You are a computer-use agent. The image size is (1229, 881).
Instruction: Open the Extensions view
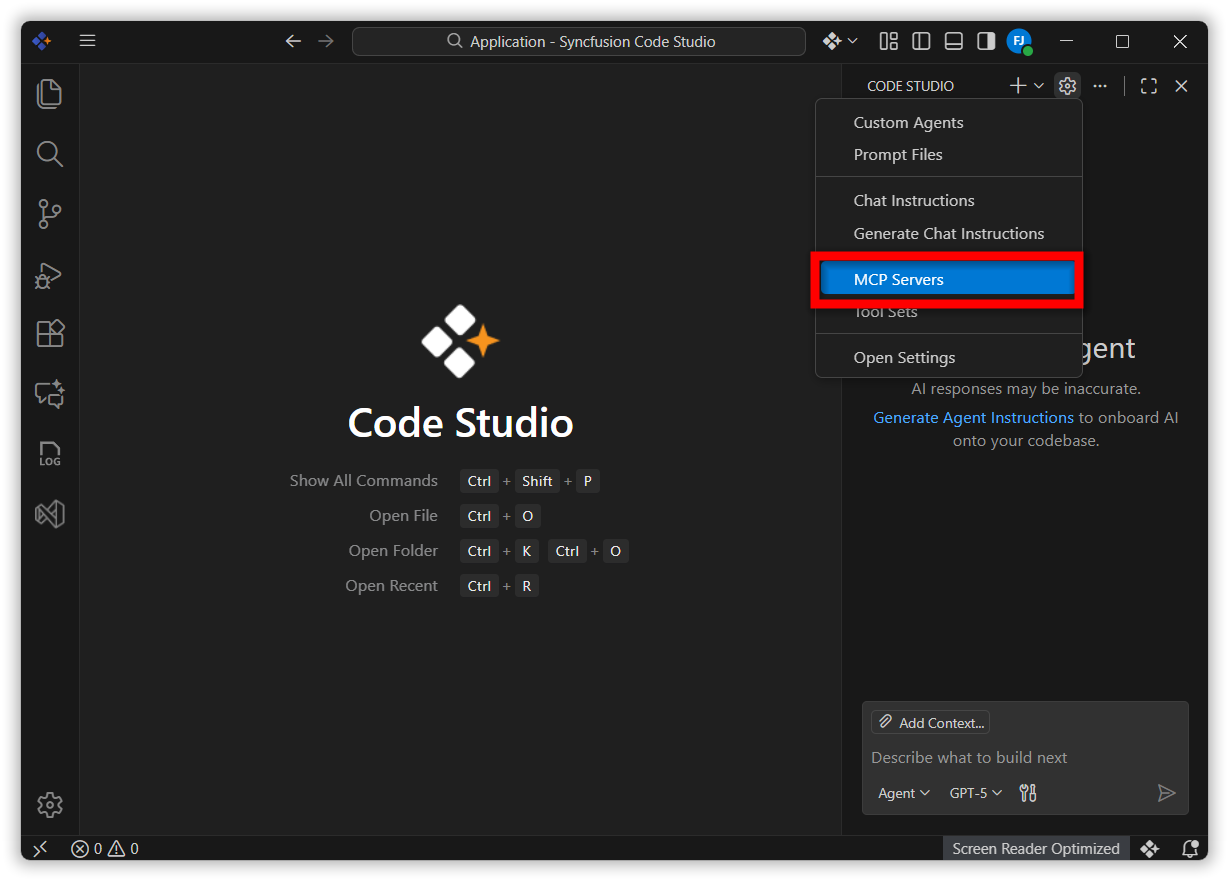49,333
